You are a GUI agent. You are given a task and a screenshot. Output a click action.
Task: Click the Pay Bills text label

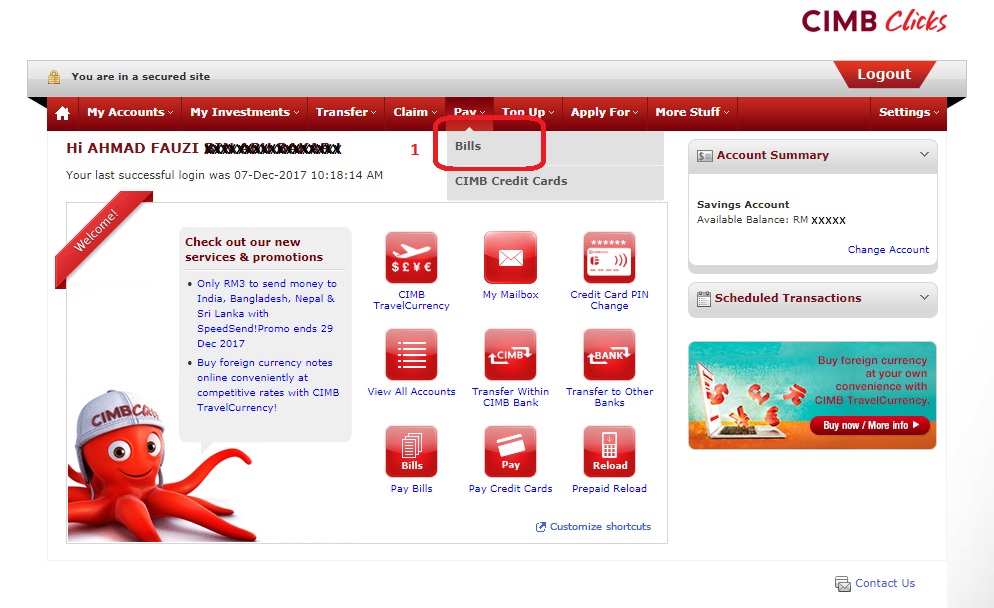point(411,489)
